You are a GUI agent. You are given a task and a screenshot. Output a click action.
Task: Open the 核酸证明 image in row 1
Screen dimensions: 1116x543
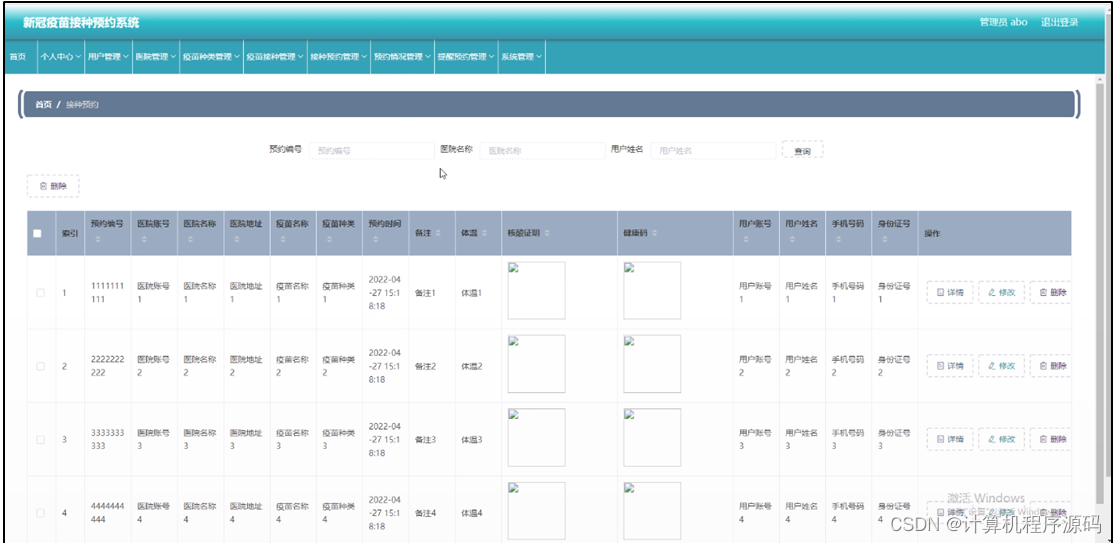click(537, 290)
